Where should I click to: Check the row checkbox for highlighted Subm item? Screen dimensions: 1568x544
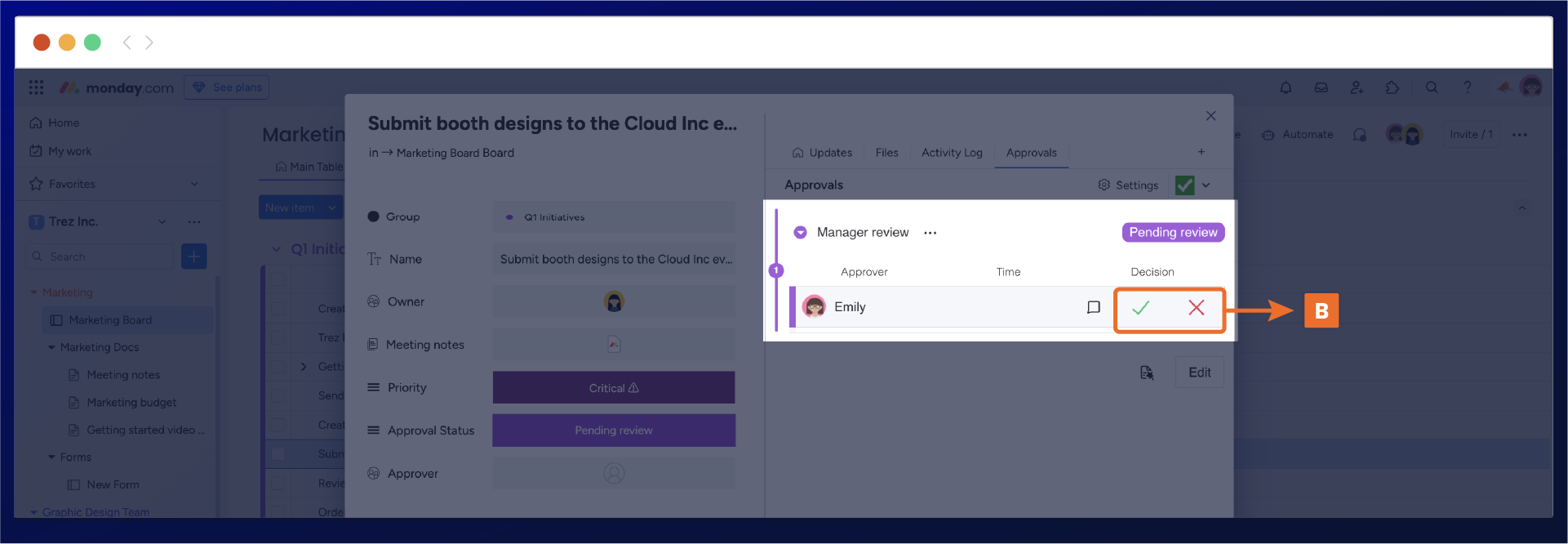click(278, 453)
